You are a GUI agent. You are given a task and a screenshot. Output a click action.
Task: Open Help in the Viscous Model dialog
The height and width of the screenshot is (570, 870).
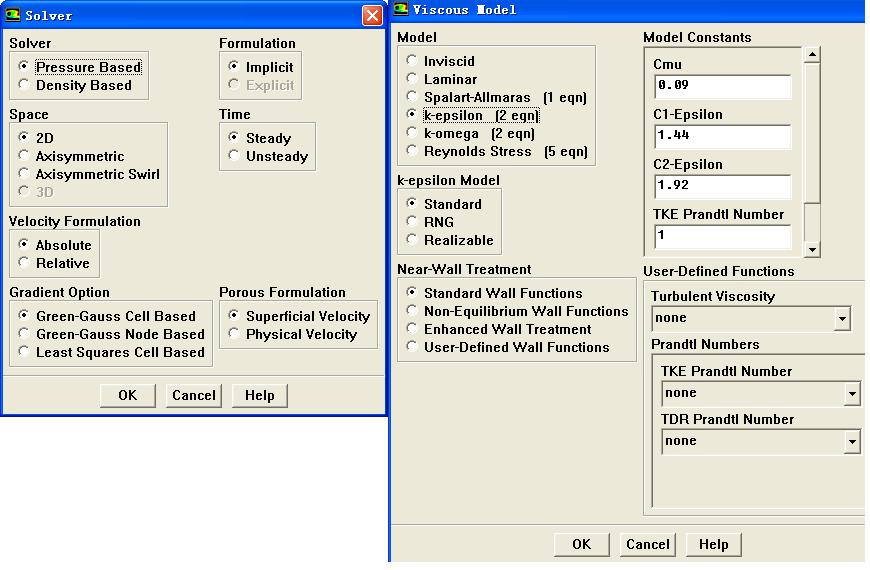pos(713,545)
